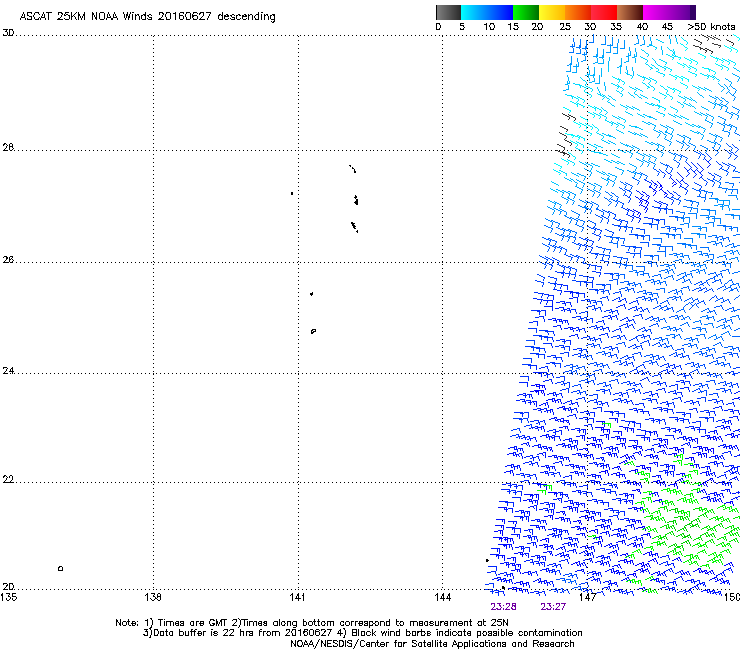This screenshot has width=740, height=650.
Task: Click the 23:28 swath time label
Action: click(503, 607)
